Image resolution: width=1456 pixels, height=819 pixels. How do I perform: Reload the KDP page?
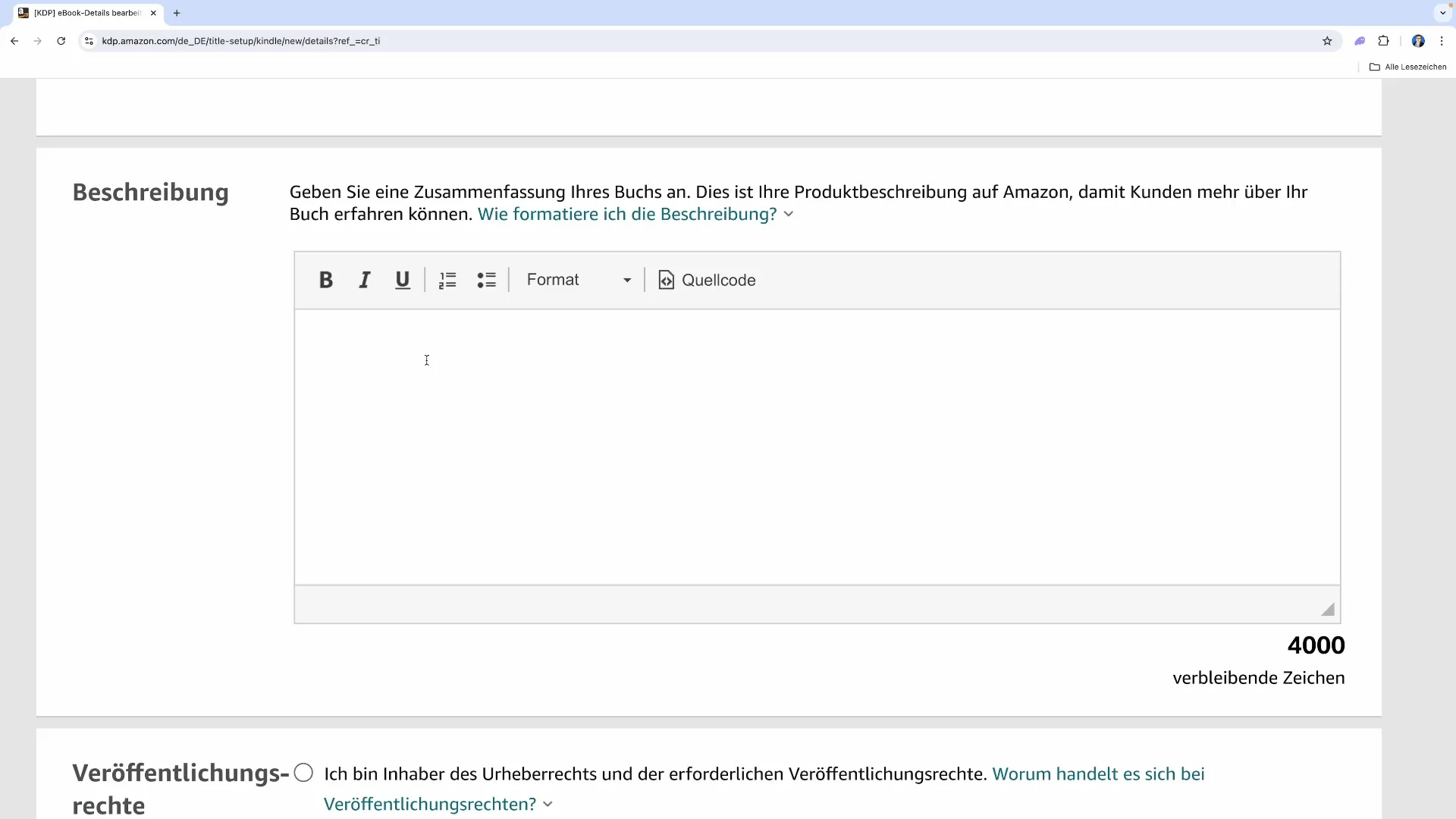[x=61, y=41]
